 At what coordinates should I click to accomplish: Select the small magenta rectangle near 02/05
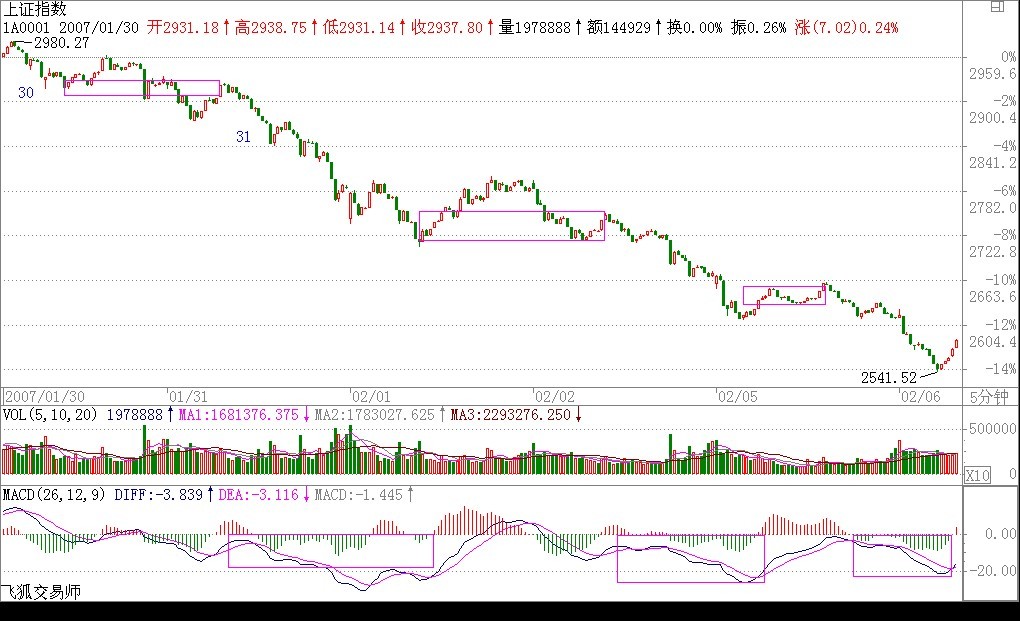pos(783,295)
